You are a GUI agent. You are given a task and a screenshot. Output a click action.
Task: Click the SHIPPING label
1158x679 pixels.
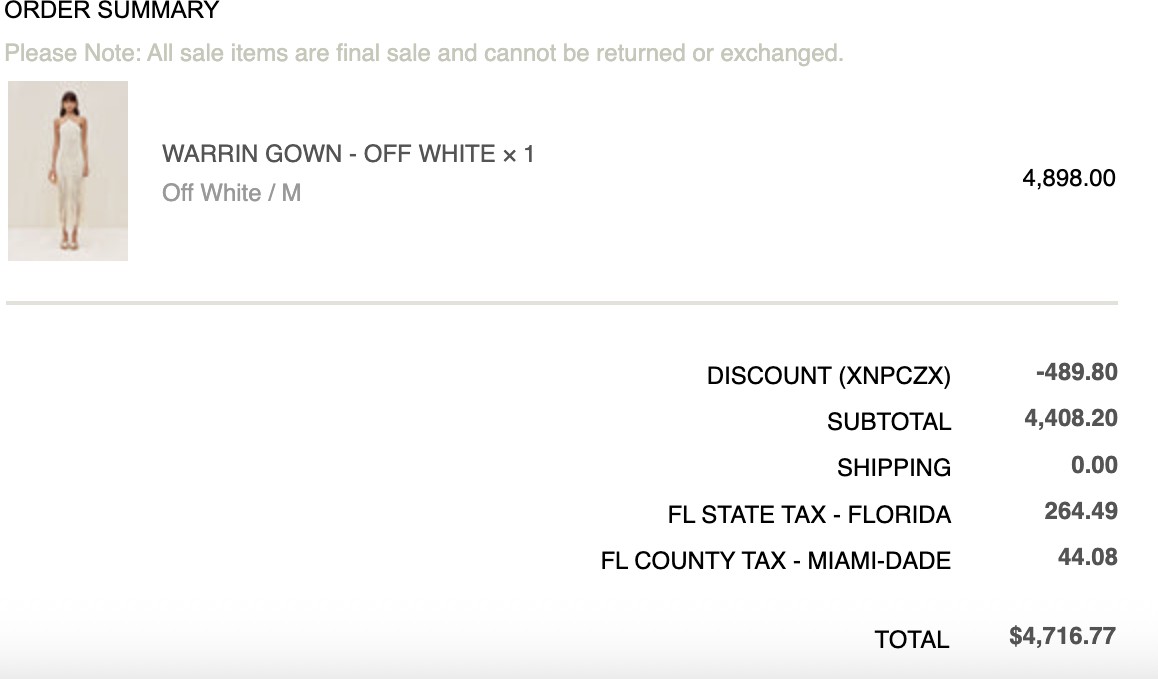[x=893, y=468]
